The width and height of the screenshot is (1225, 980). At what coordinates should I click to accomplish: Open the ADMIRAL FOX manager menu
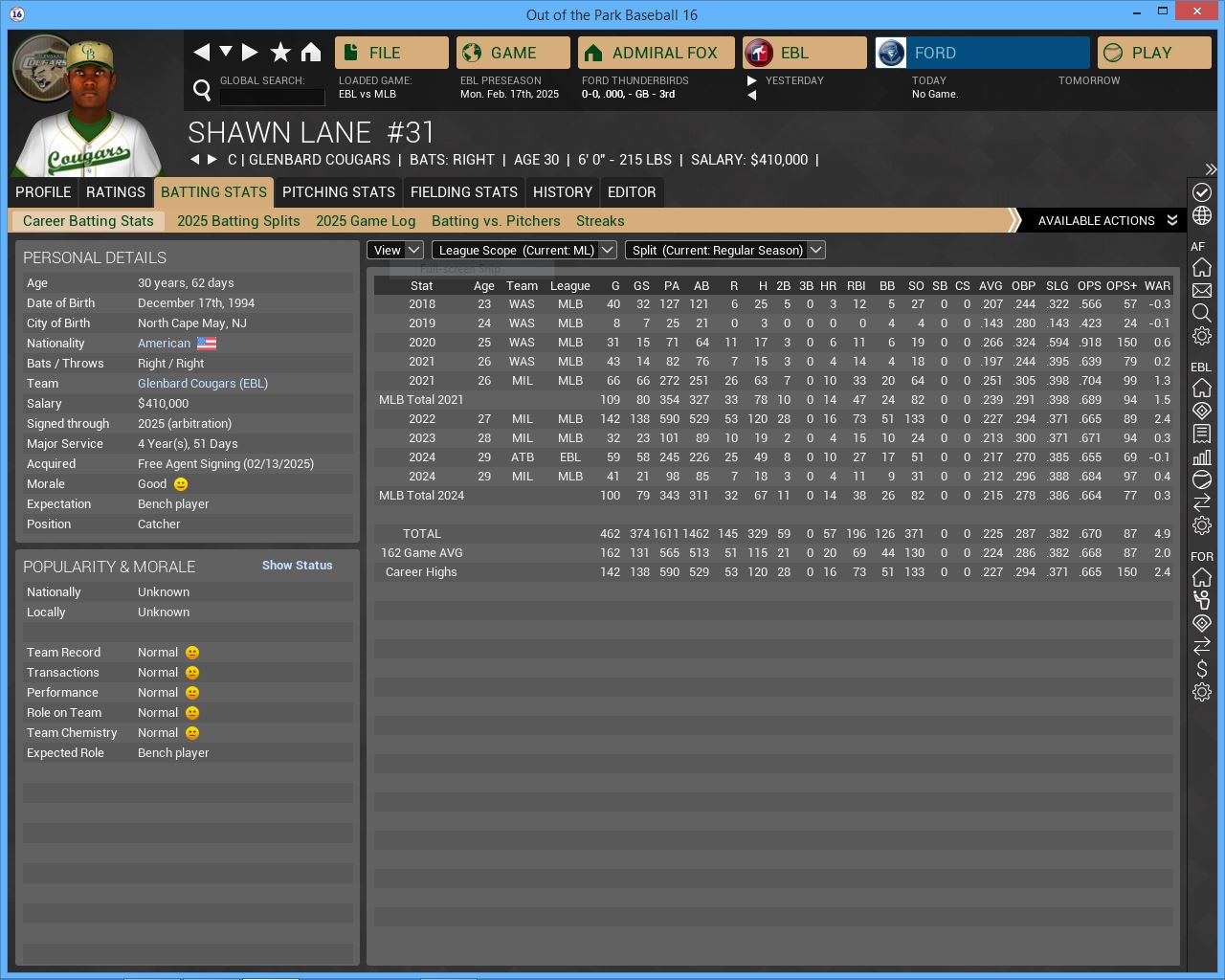tap(657, 53)
